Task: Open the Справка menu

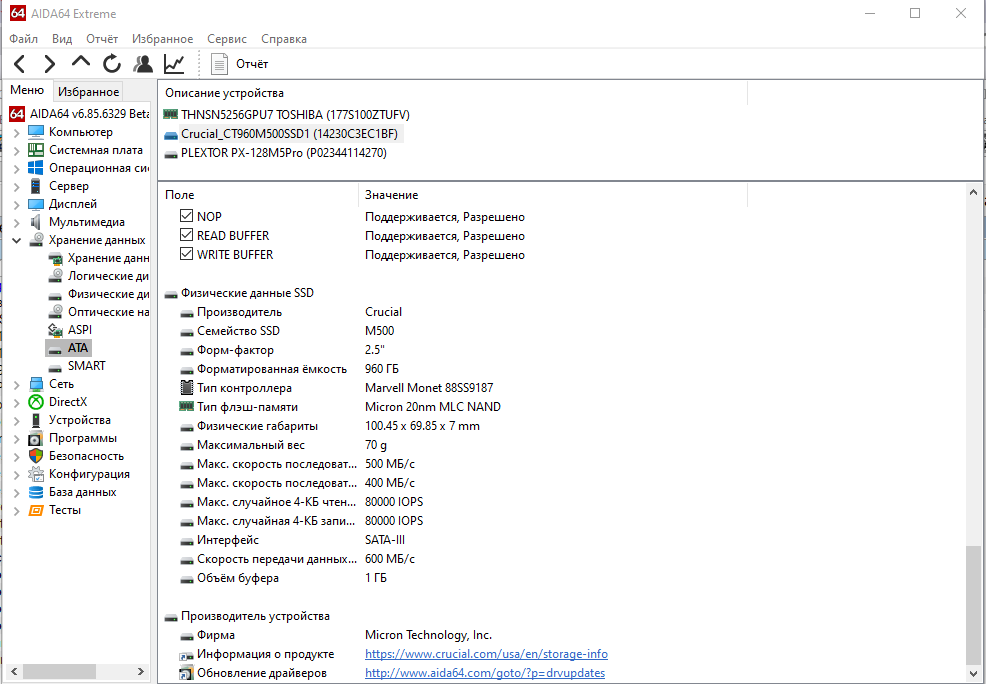Action: 284,39
